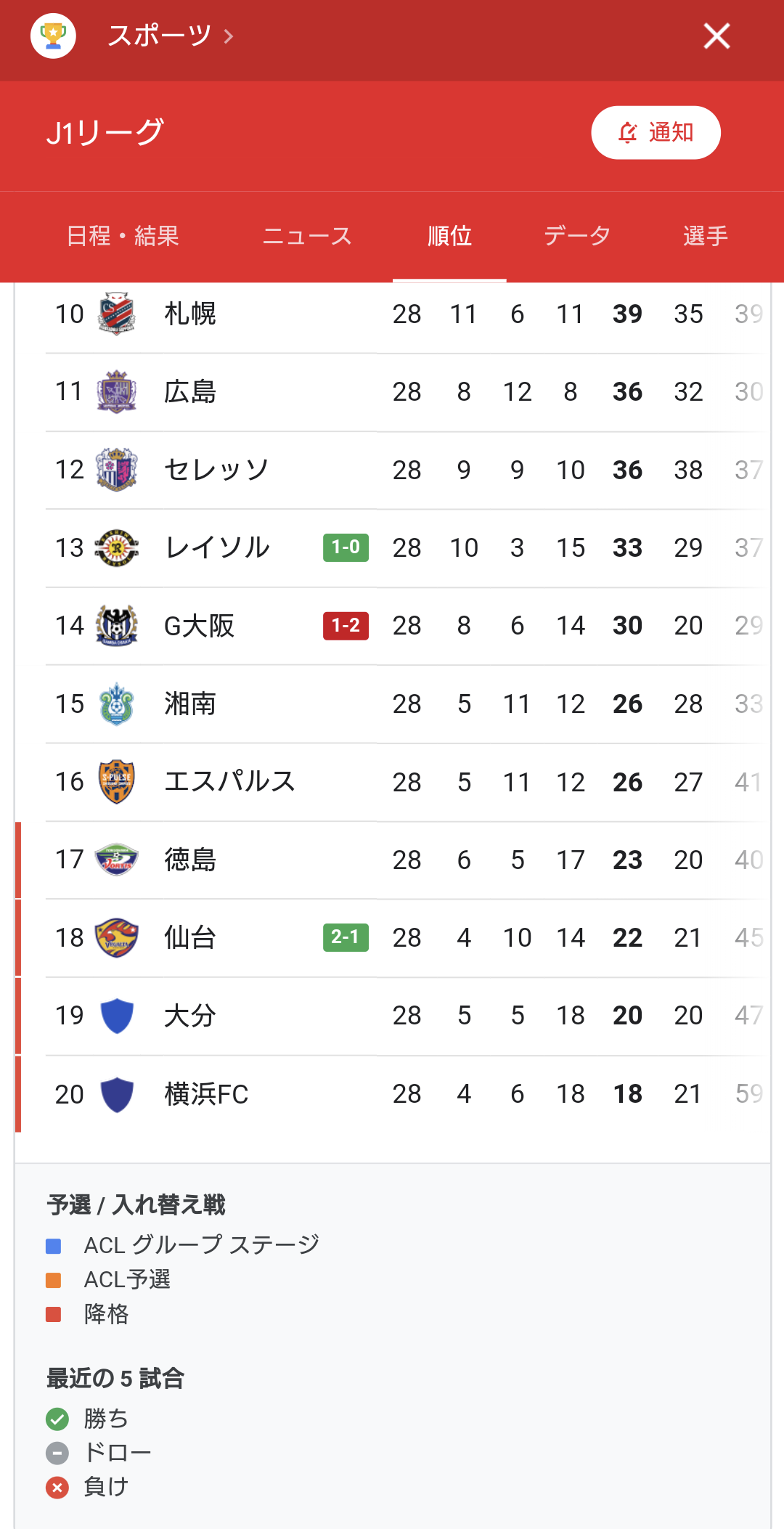The width and height of the screenshot is (784, 1529).
Task: Click the Tokushima team crest
Action: click(117, 860)
